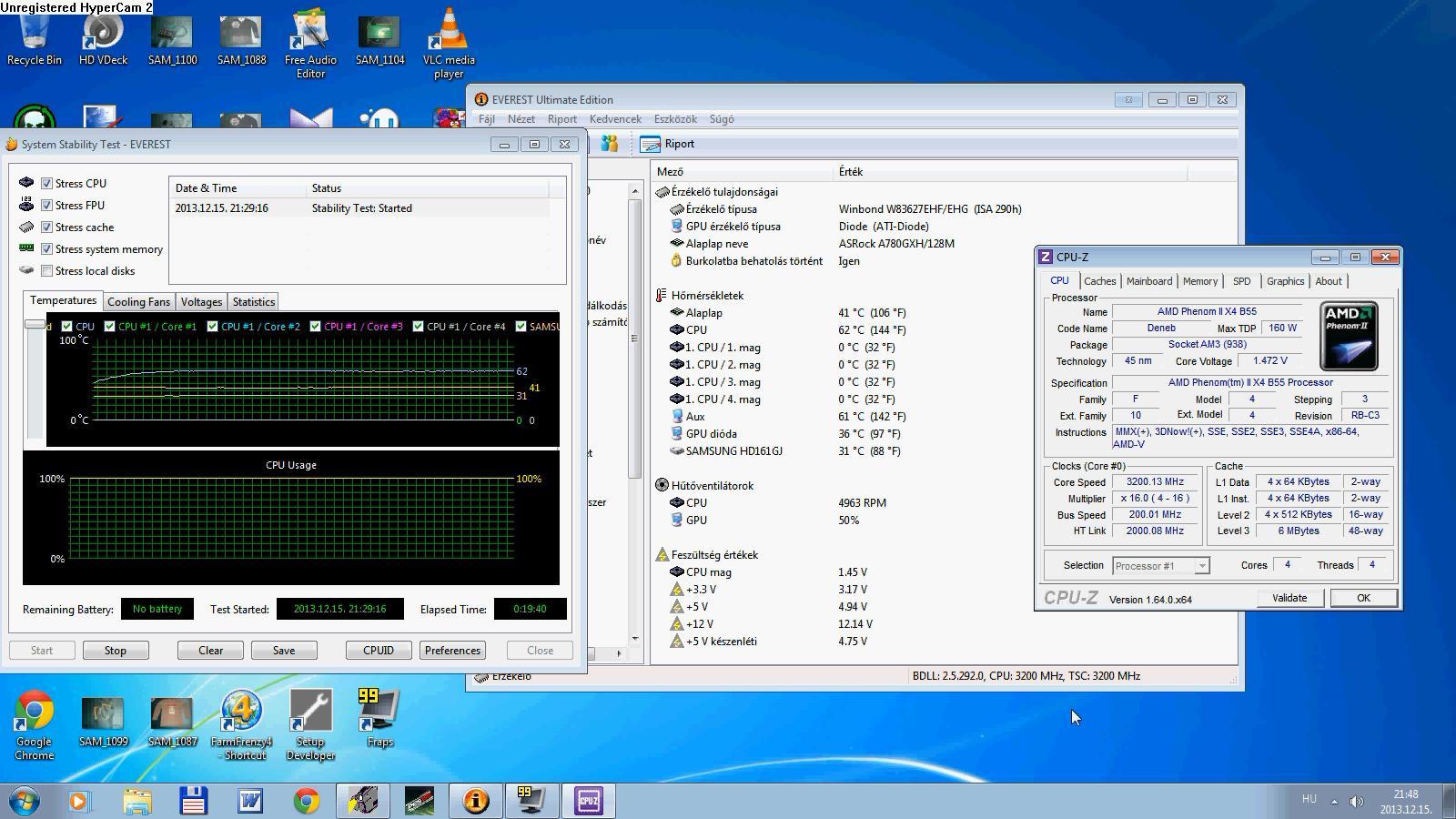Open stability test Preferences
Image resolution: width=1456 pixels, height=819 pixels.
452,651
